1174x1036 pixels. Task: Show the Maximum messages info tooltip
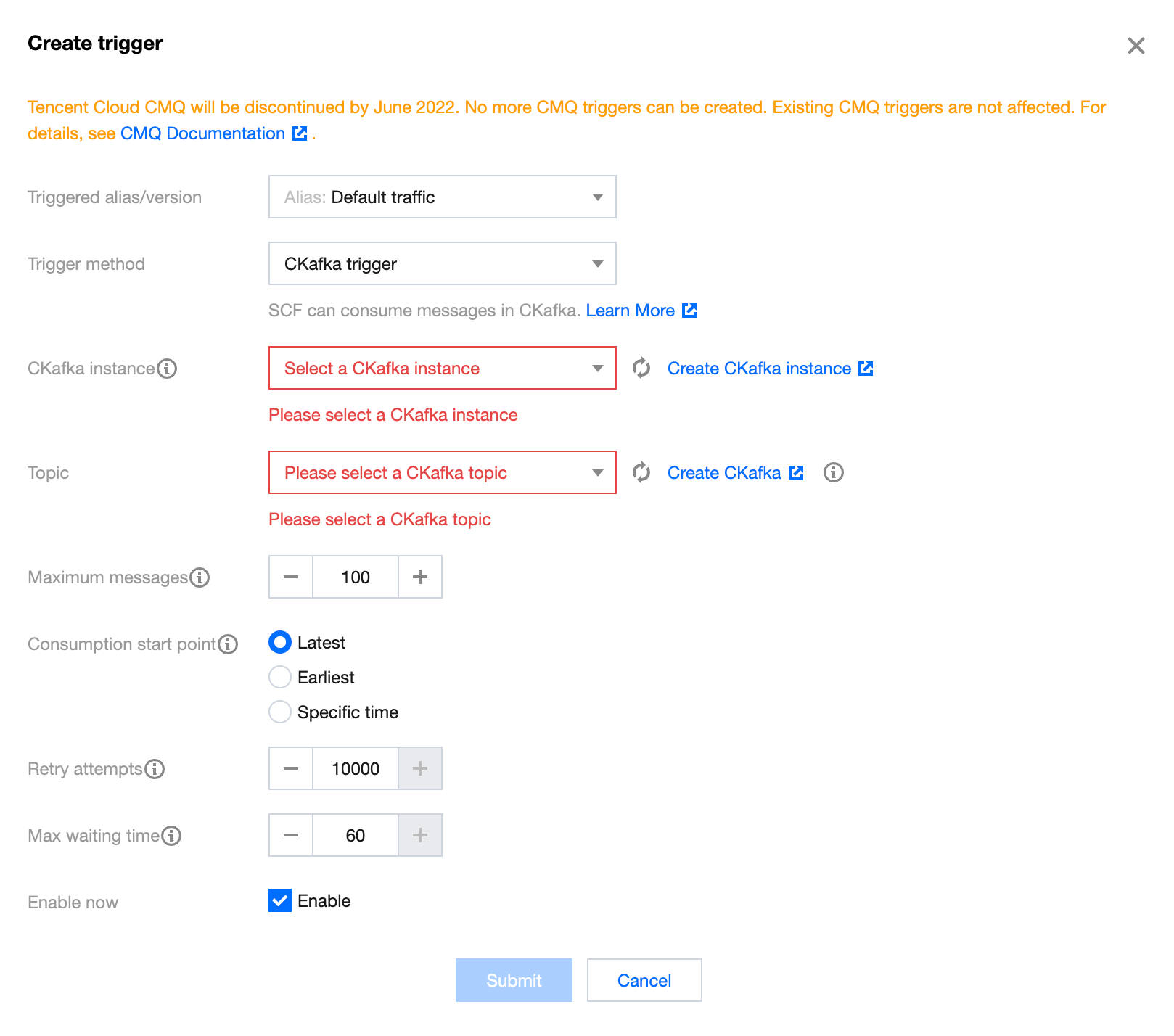click(200, 577)
